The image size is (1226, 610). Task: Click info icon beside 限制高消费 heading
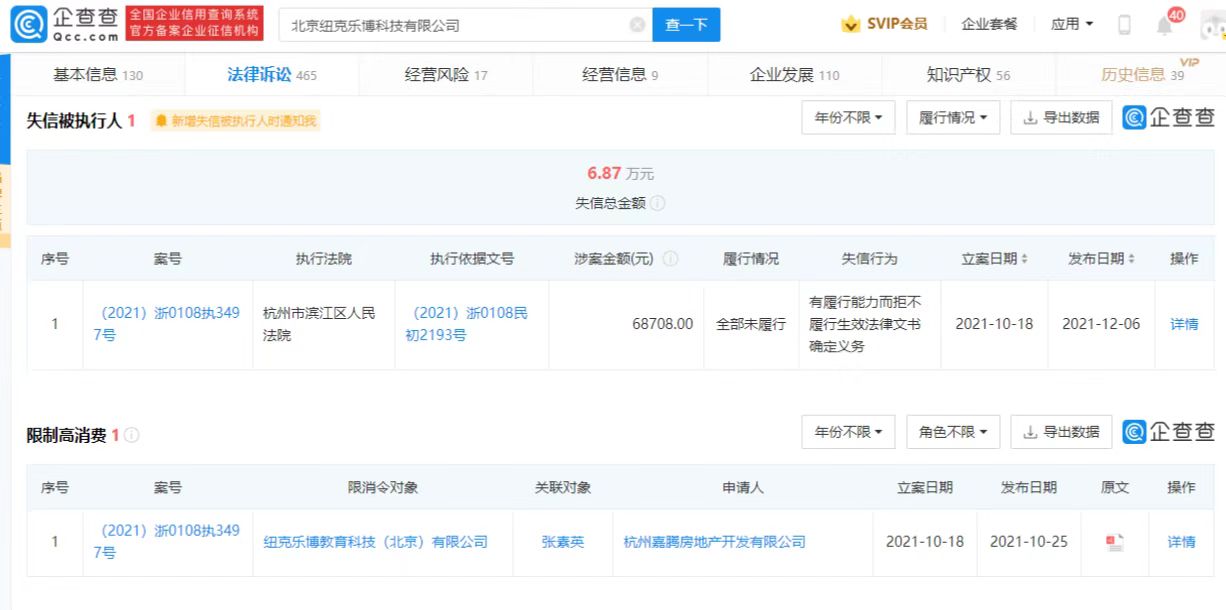tap(132, 435)
